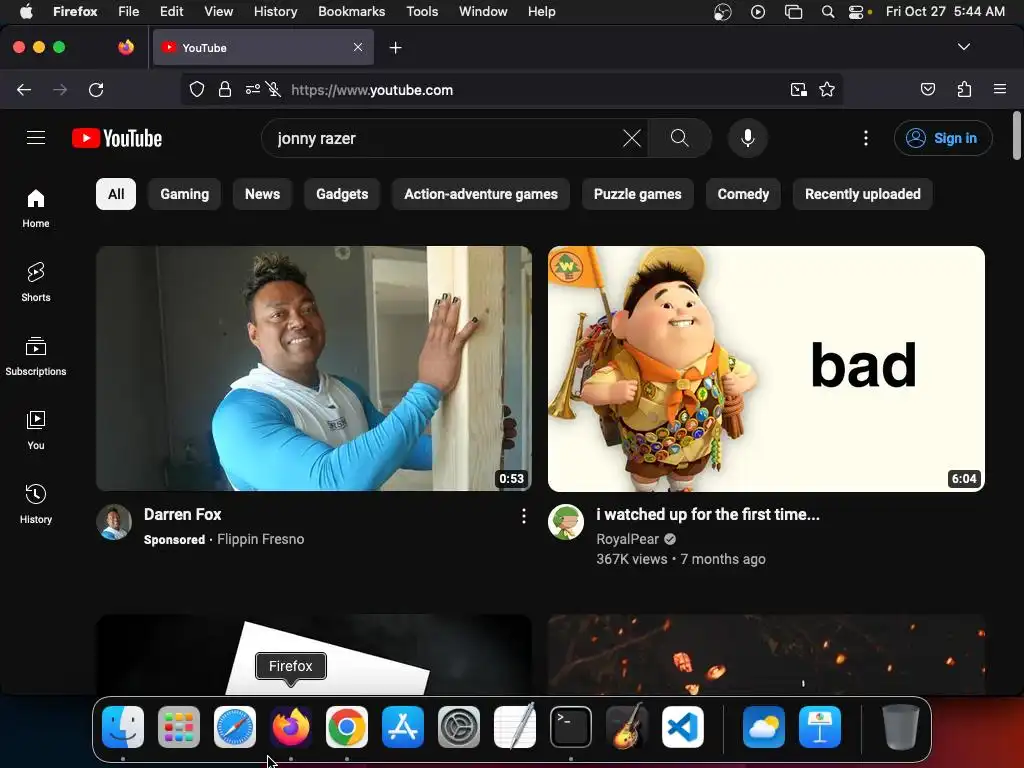The width and height of the screenshot is (1024, 768).
Task: Open the RoyalPear channel name link
Action: point(628,539)
